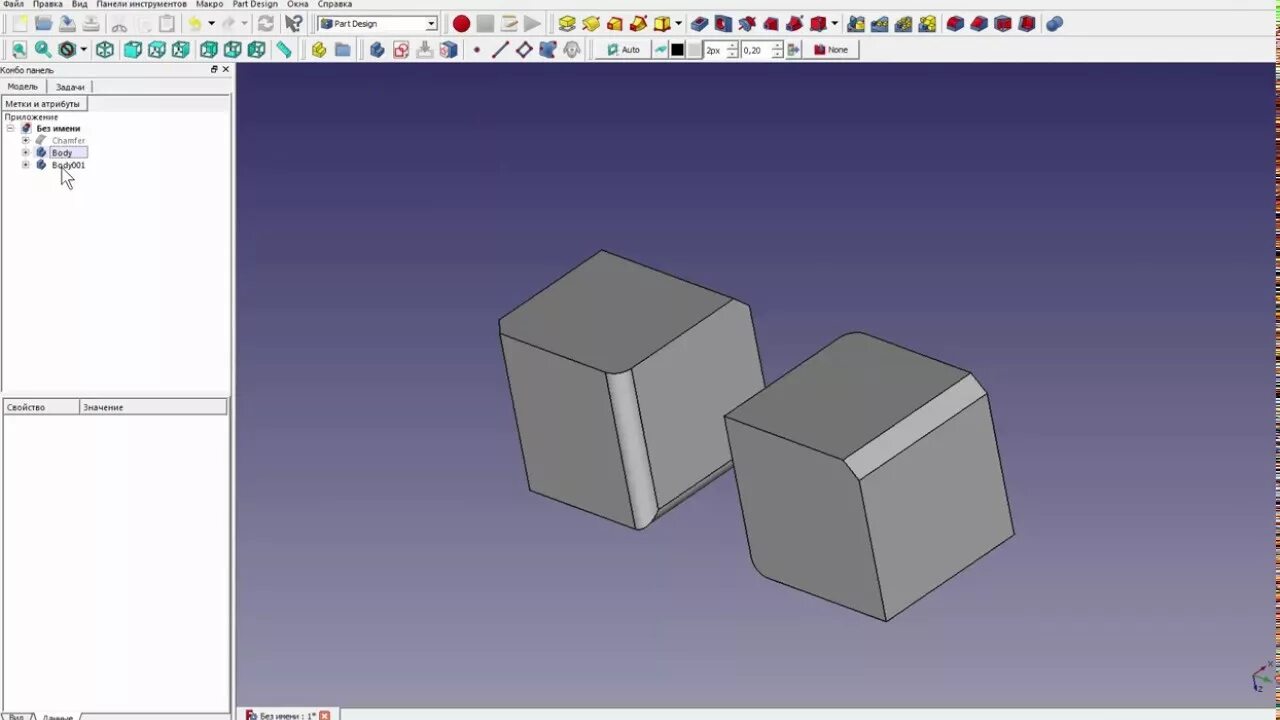Select the Revolution tool

coord(591,23)
